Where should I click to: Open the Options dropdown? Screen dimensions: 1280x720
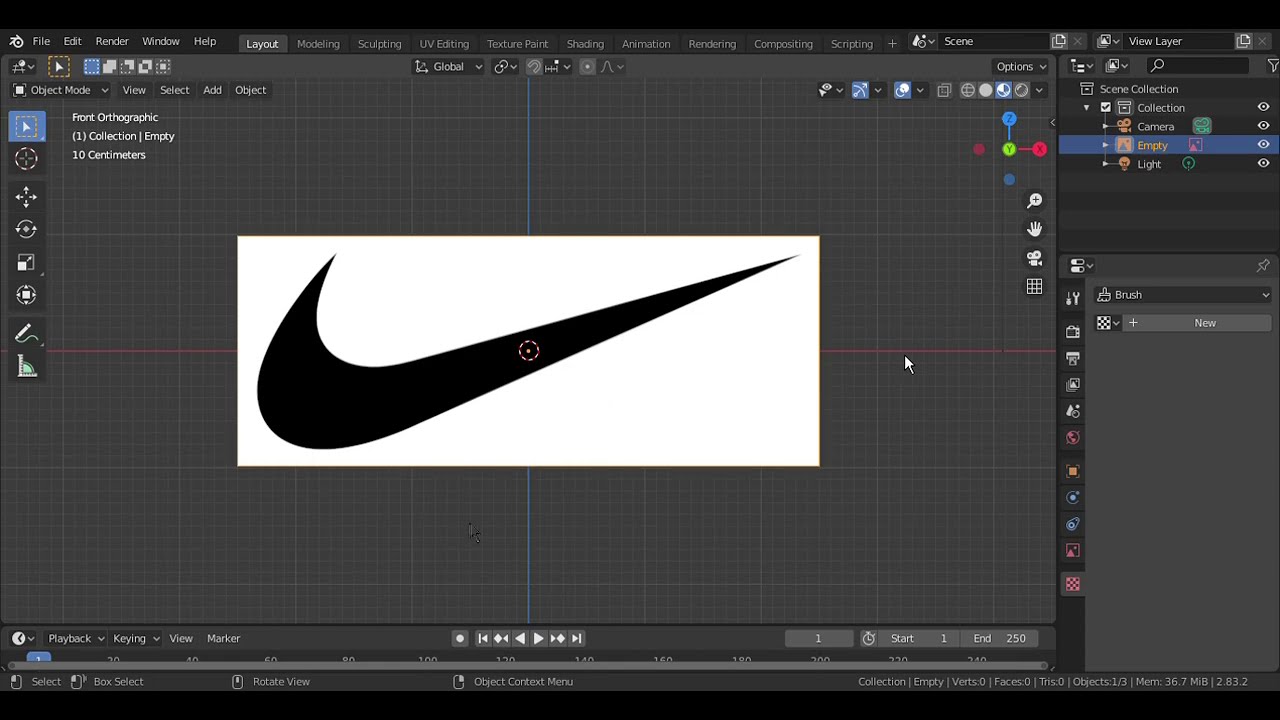(x=1021, y=67)
